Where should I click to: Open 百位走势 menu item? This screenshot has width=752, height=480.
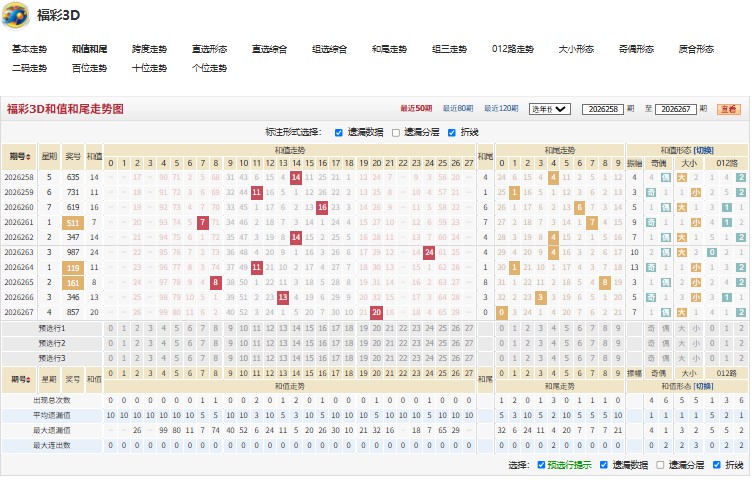pos(90,68)
